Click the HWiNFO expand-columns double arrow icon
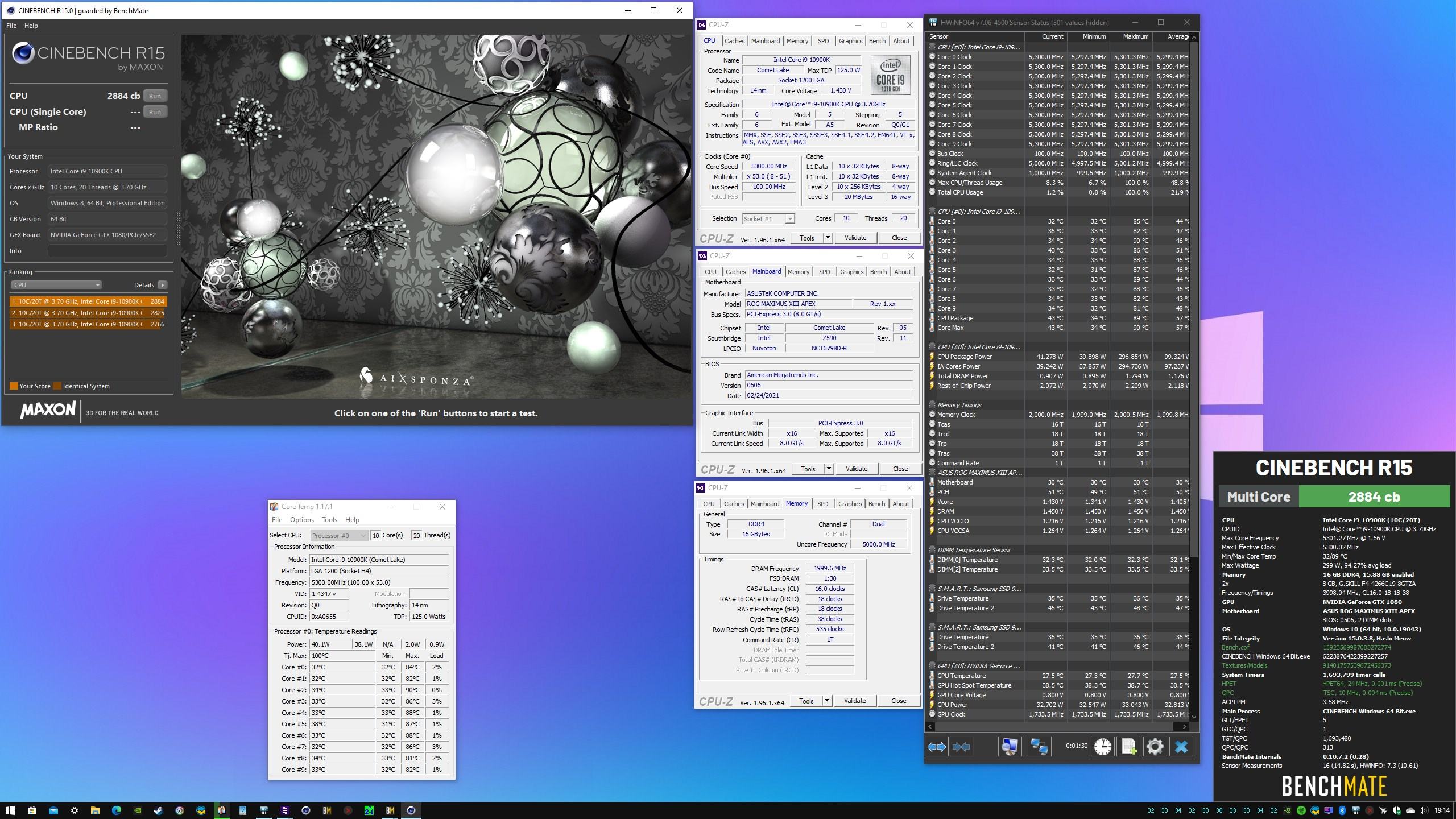Viewport: 1456px width, 819px height. (936, 747)
